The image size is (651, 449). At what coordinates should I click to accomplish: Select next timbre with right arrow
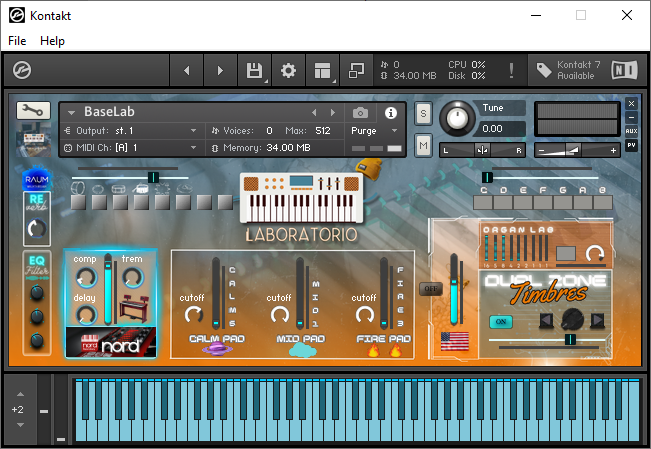(597, 320)
